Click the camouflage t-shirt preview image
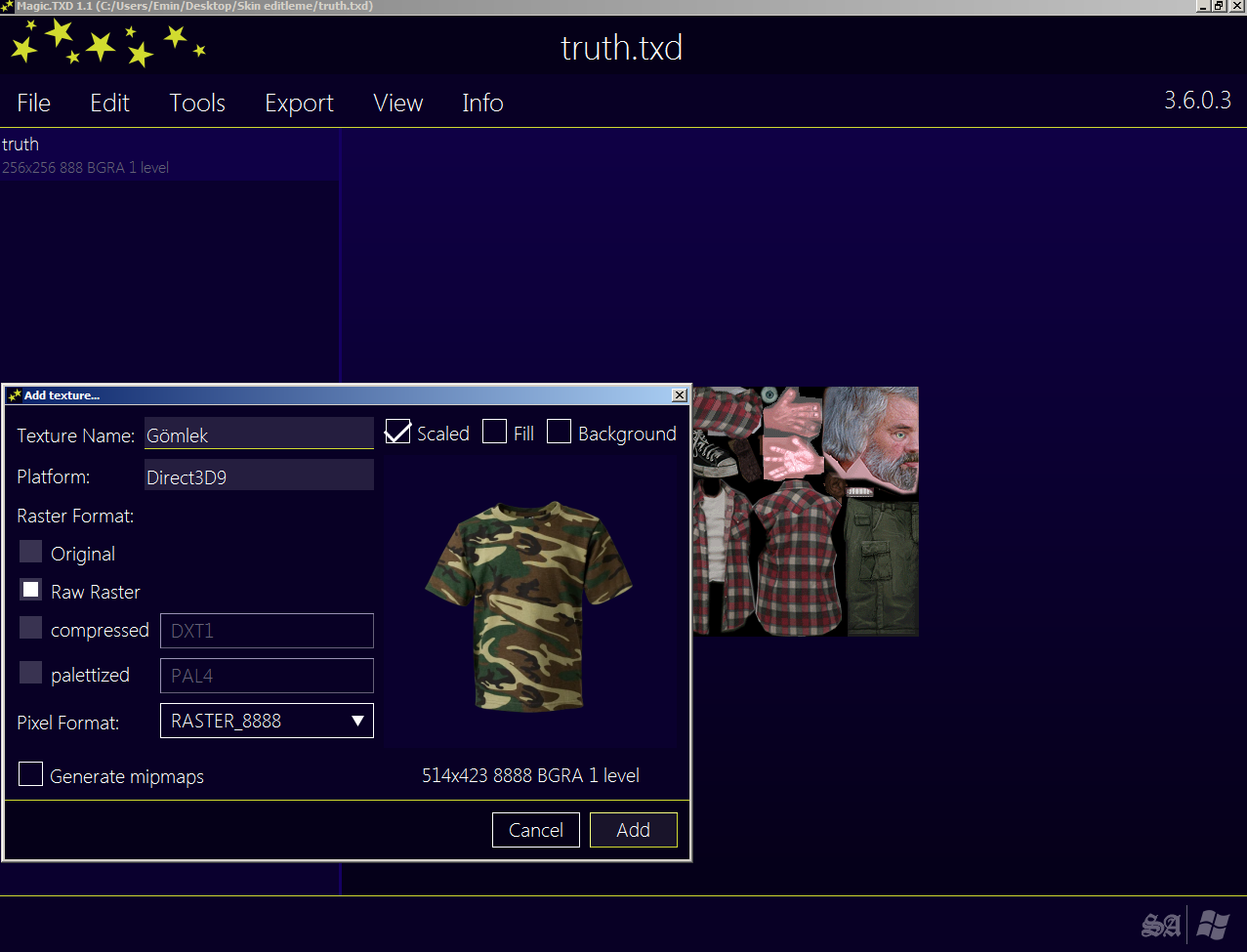Image resolution: width=1247 pixels, height=952 pixels. coord(530,605)
